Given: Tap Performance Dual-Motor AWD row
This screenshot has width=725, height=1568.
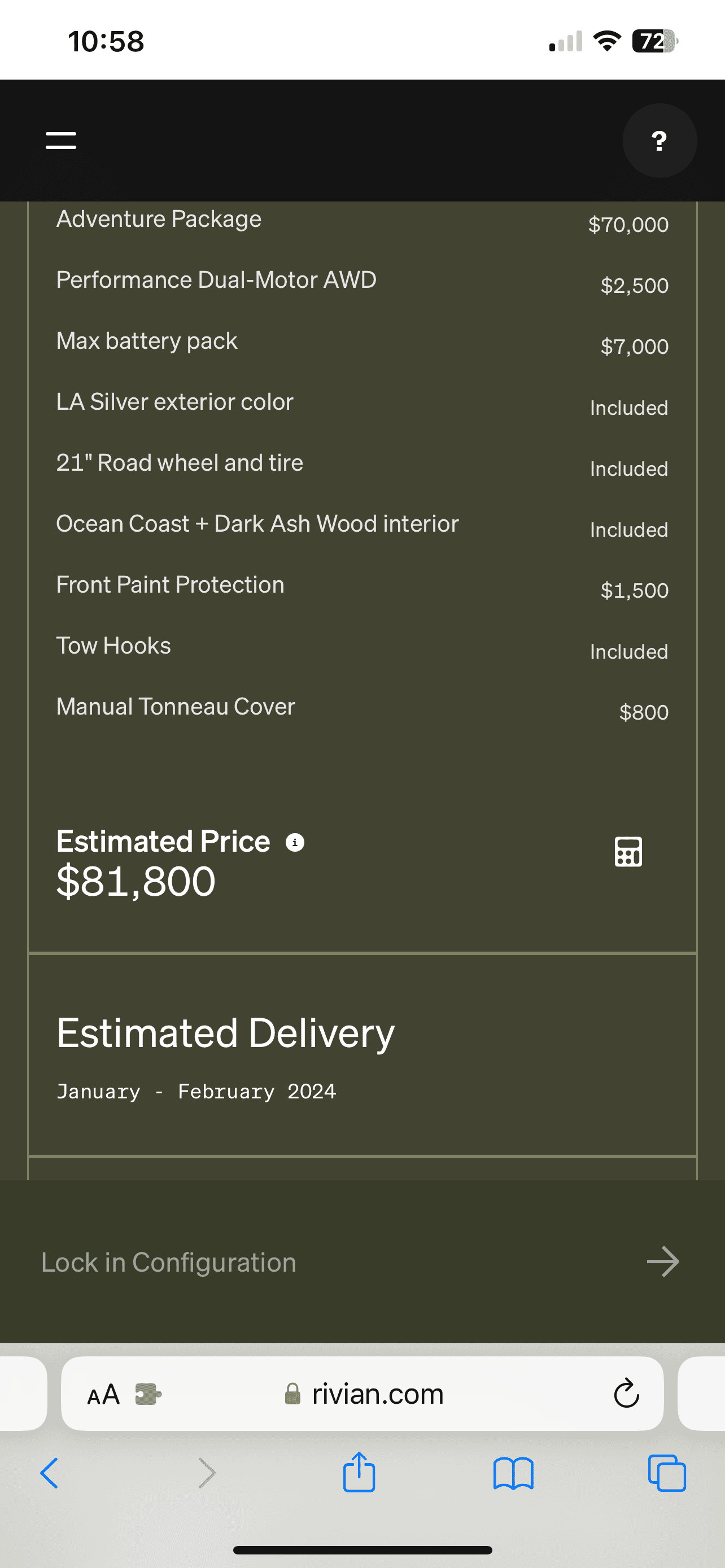Looking at the screenshot, I should [362, 282].
